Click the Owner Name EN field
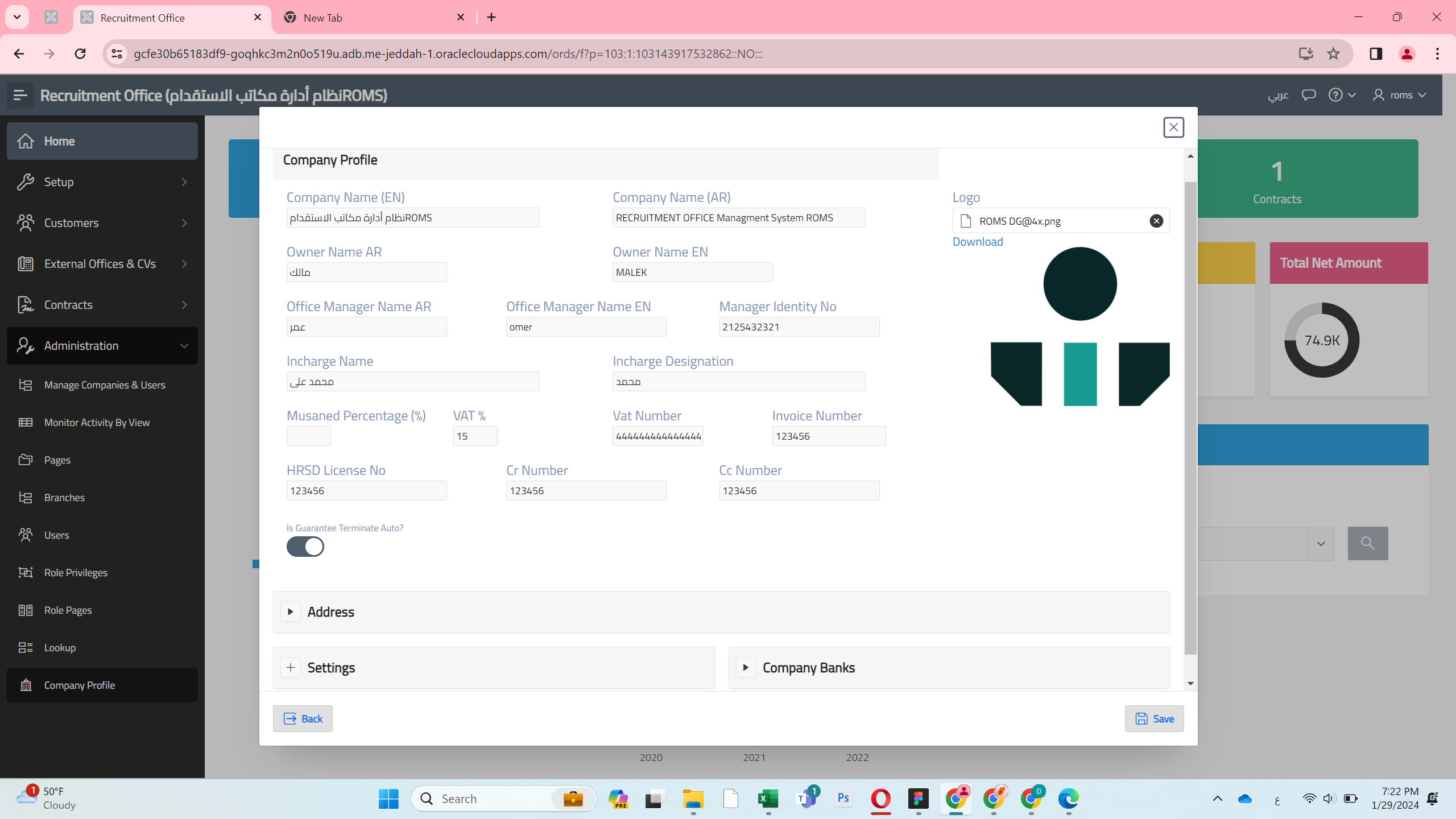 coord(692,272)
